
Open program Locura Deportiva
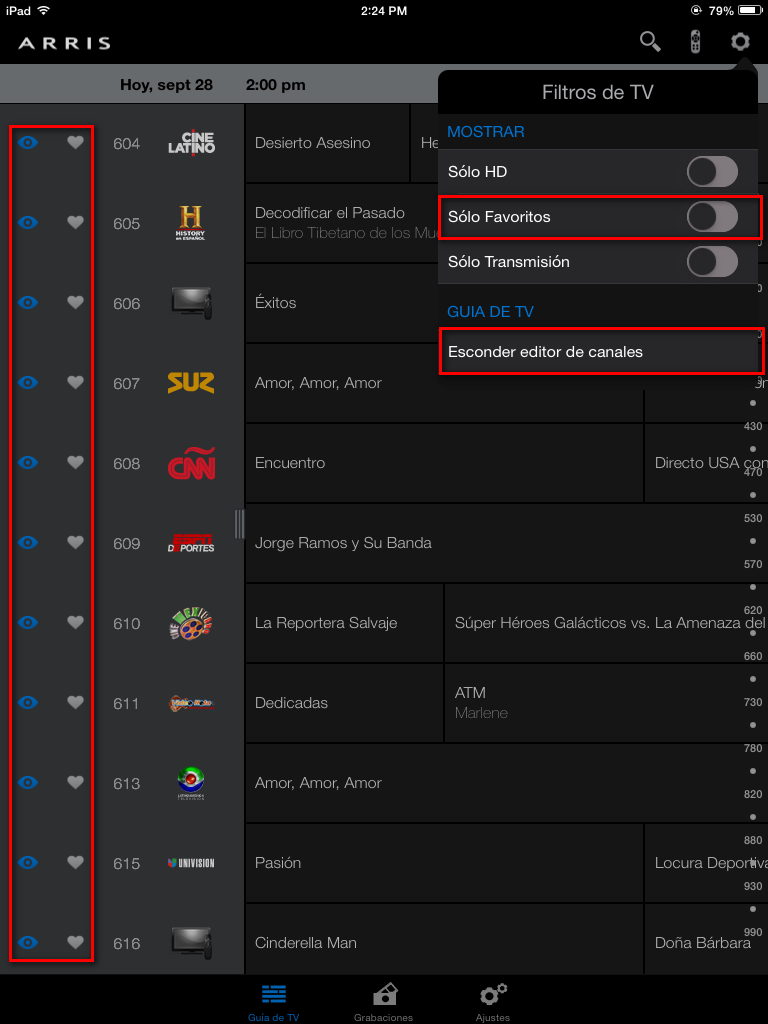coord(707,863)
